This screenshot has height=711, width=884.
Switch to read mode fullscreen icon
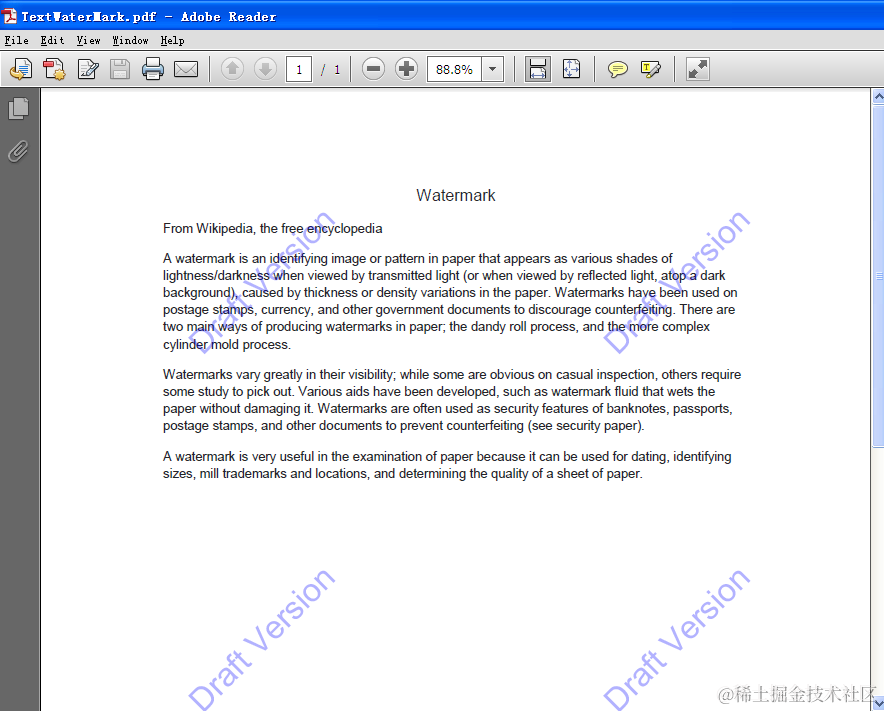click(697, 69)
